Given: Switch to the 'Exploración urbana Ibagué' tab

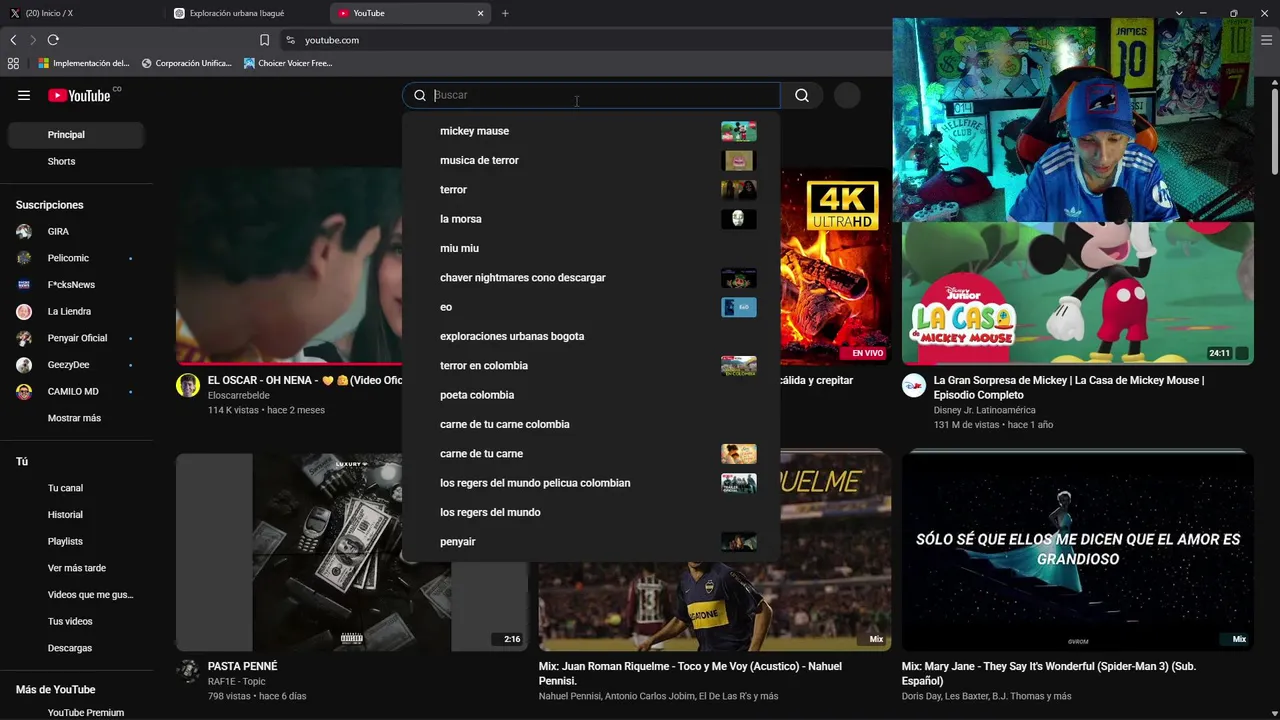Looking at the screenshot, I should click(247, 13).
